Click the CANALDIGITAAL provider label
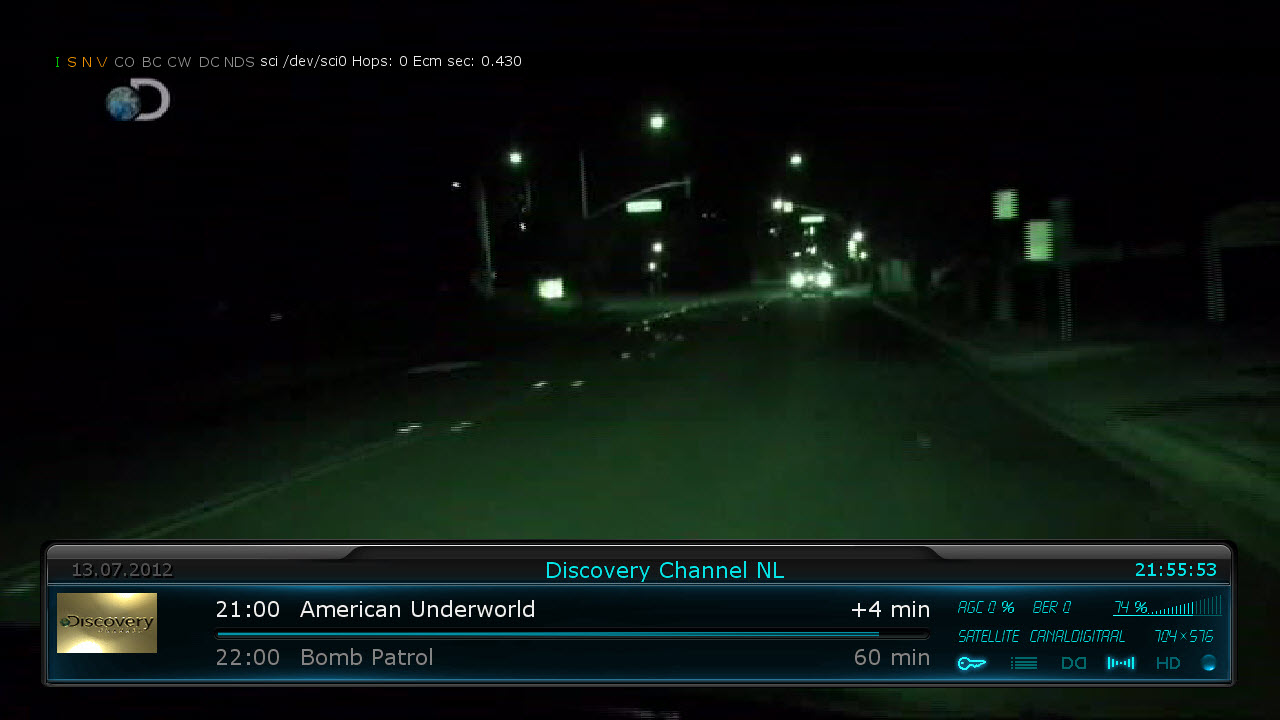This screenshot has height=720, width=1280. coord(1077,636)
